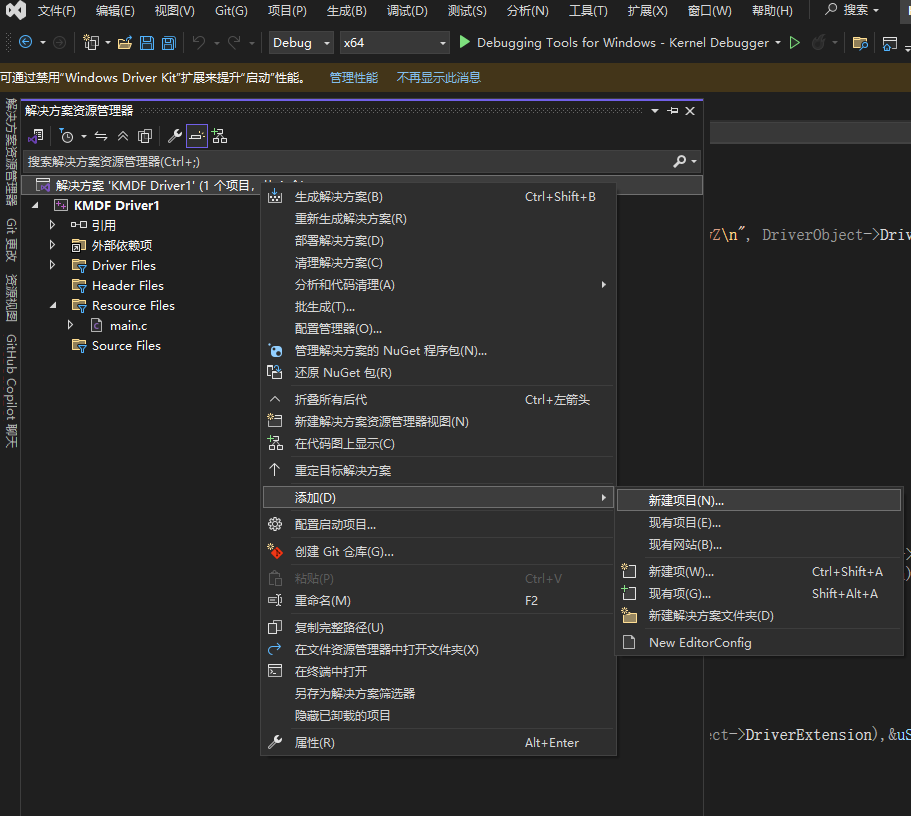Image resolution: width=911 pixels, height=816 pixels.
Task: Open 分析和代码清理(A) submenu
Action: [439, 285]
